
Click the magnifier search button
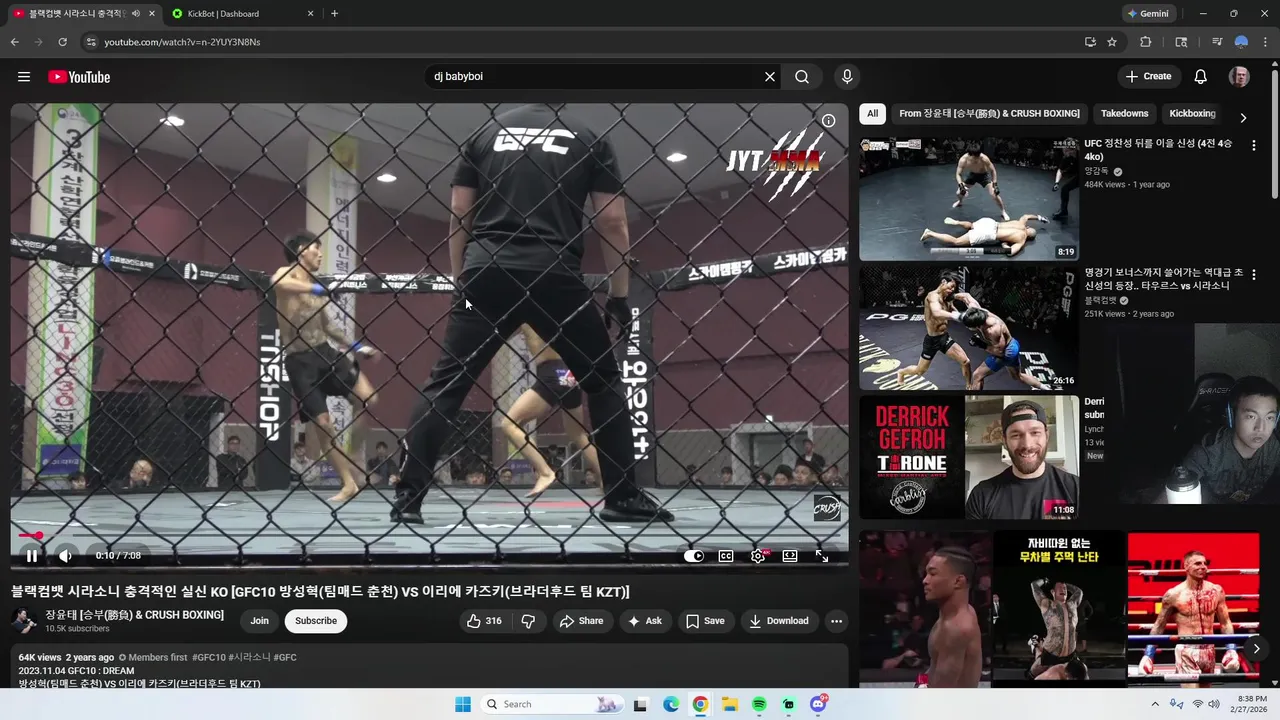(802, 77)
